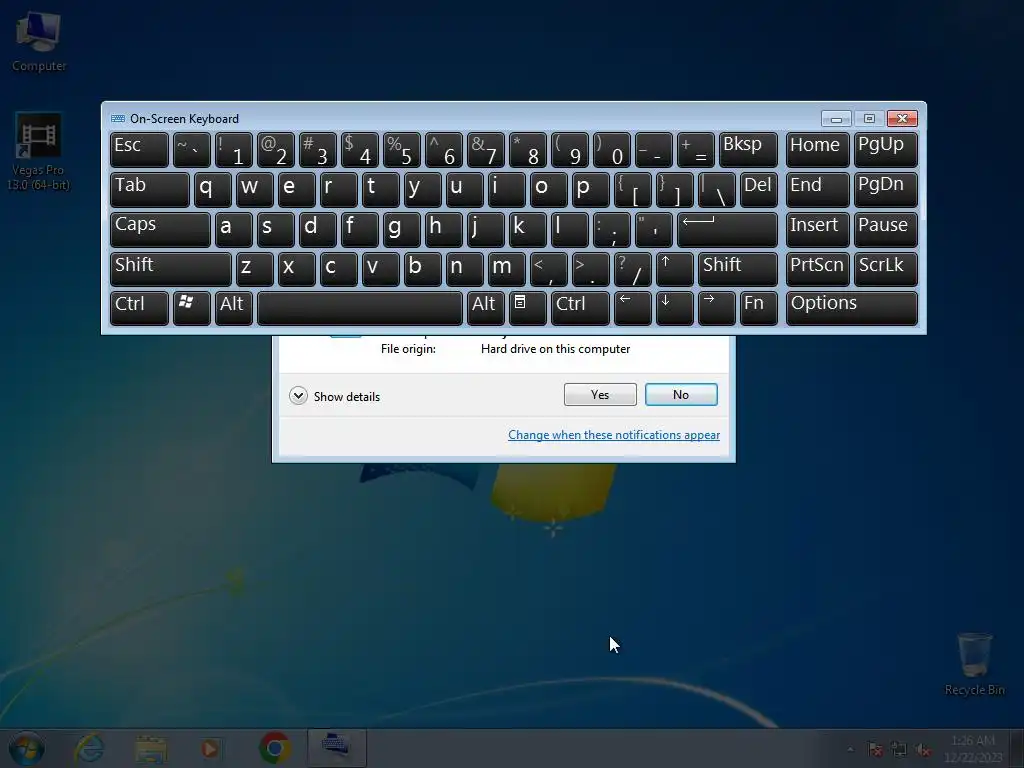Click the Del key
Viewport: 1024px width, 768px height.
(759, 189)
